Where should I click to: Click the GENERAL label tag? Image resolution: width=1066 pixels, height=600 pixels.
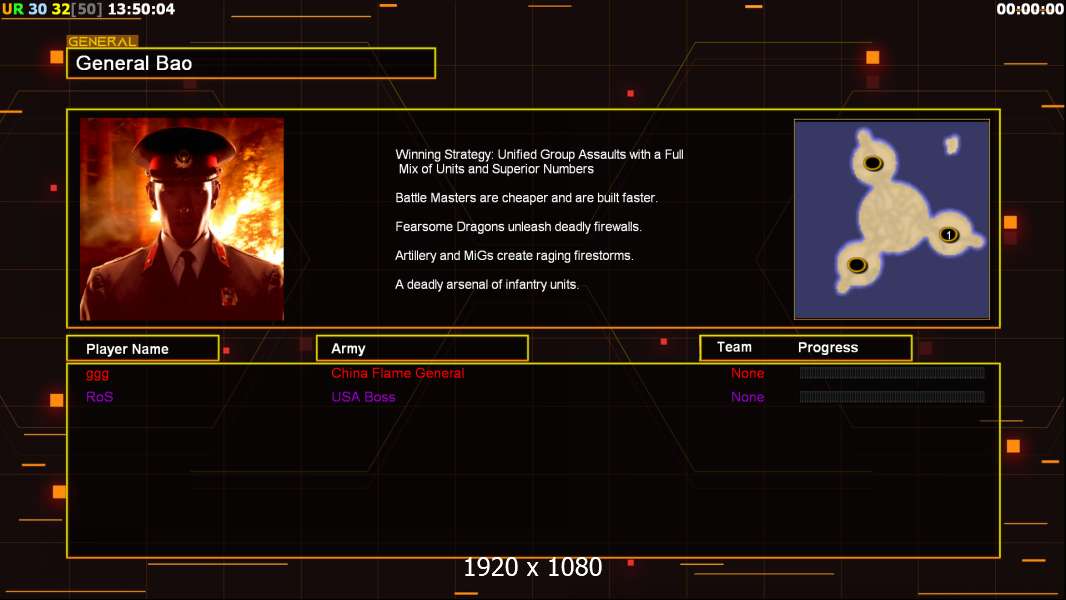point(102,41)
